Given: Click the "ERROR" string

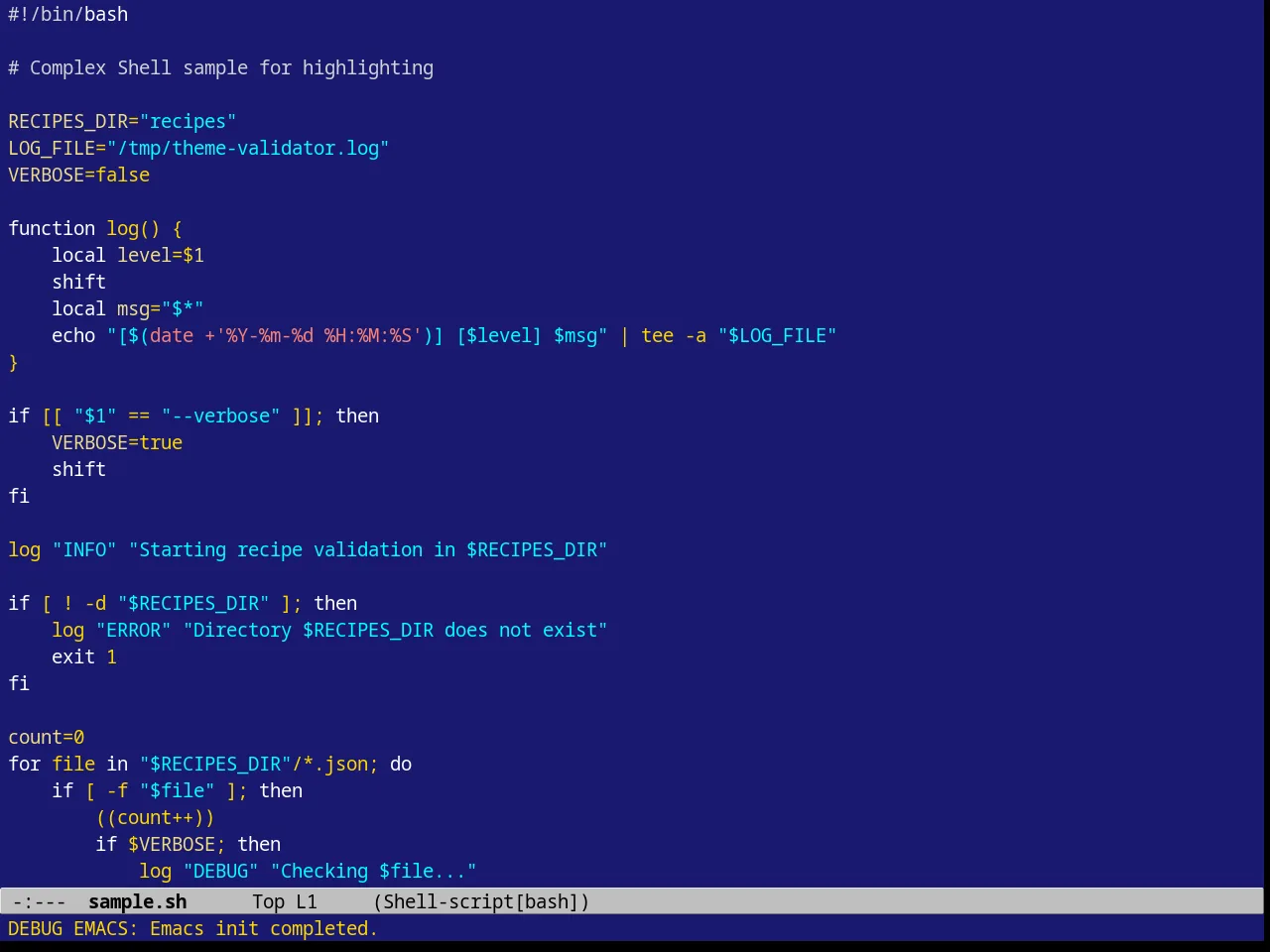Looking at the screenshot, I should pyautogui.click(x=133, y=630).
